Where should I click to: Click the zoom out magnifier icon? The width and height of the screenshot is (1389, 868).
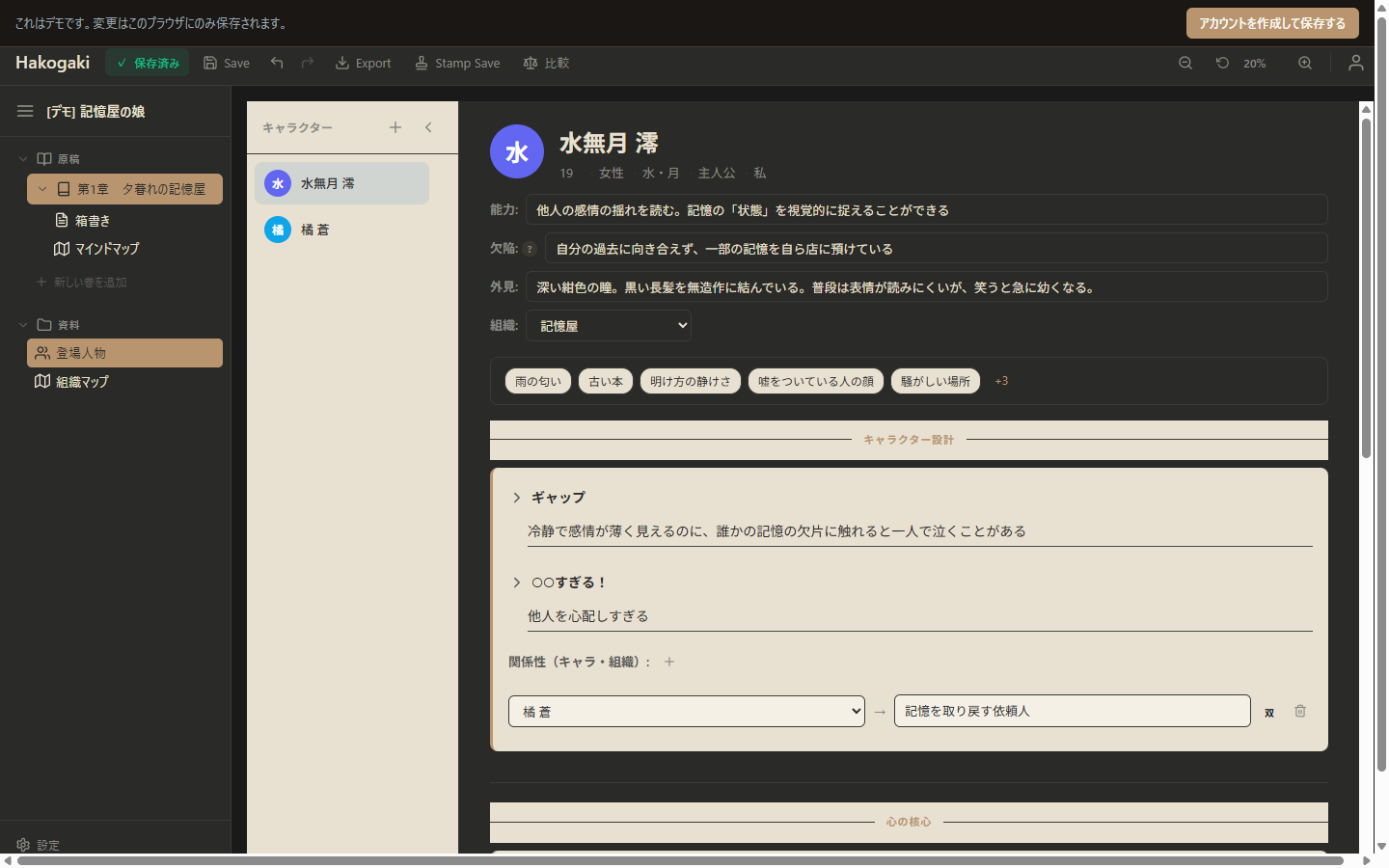1185,63
